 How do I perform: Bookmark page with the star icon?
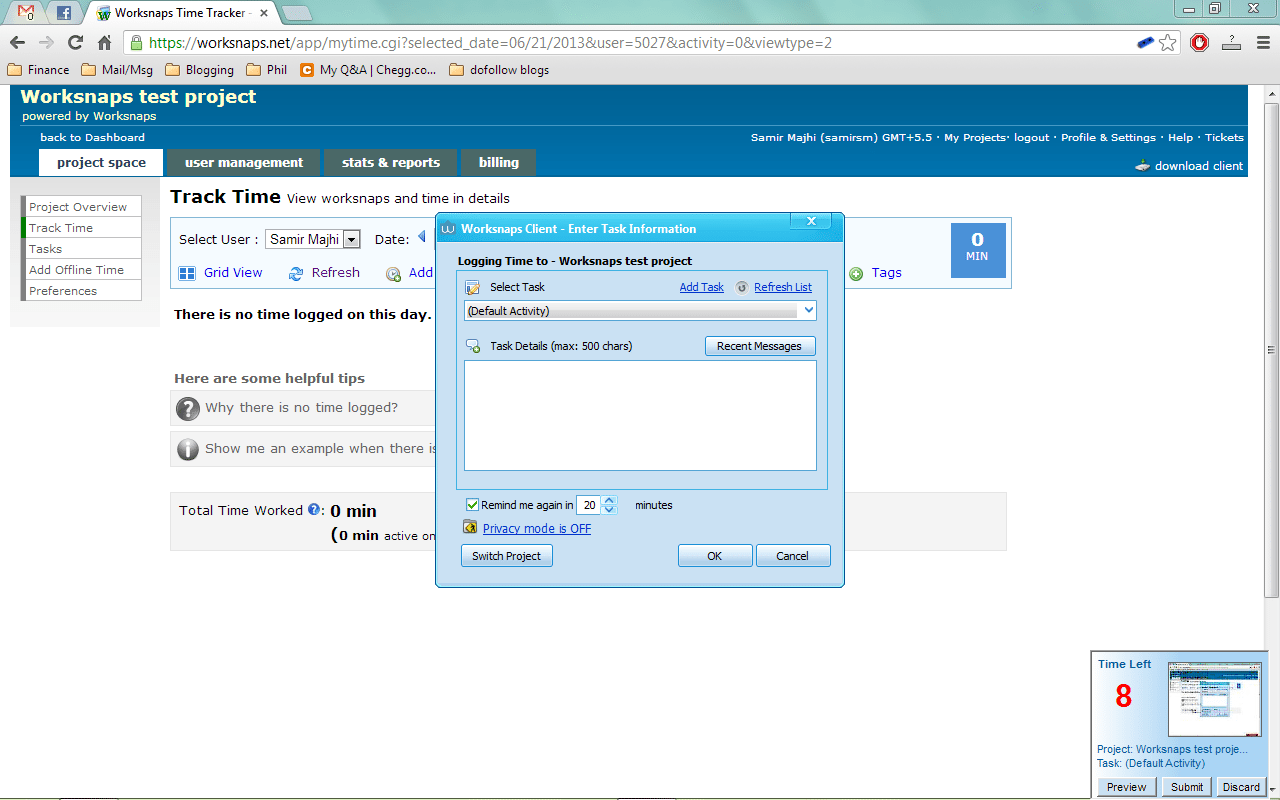click(1167, 43)
